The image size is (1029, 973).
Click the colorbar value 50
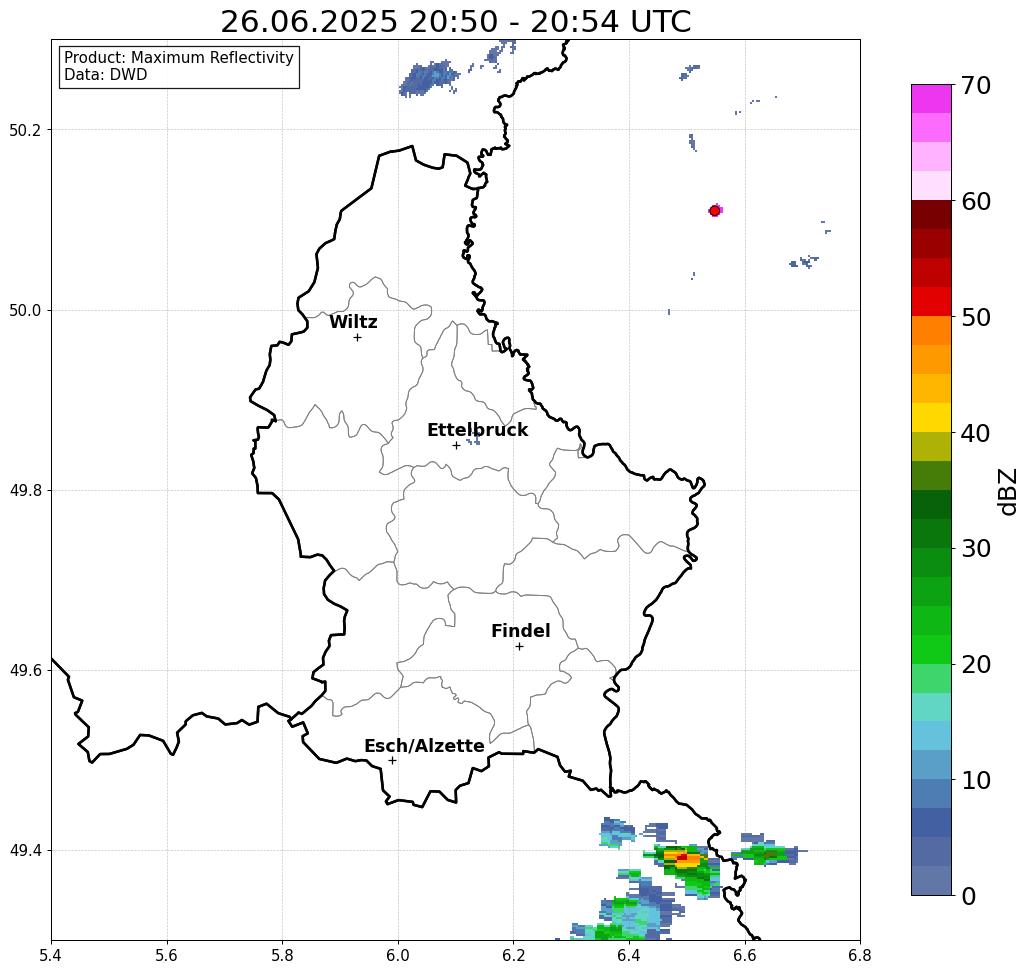[x=975, y=317]
